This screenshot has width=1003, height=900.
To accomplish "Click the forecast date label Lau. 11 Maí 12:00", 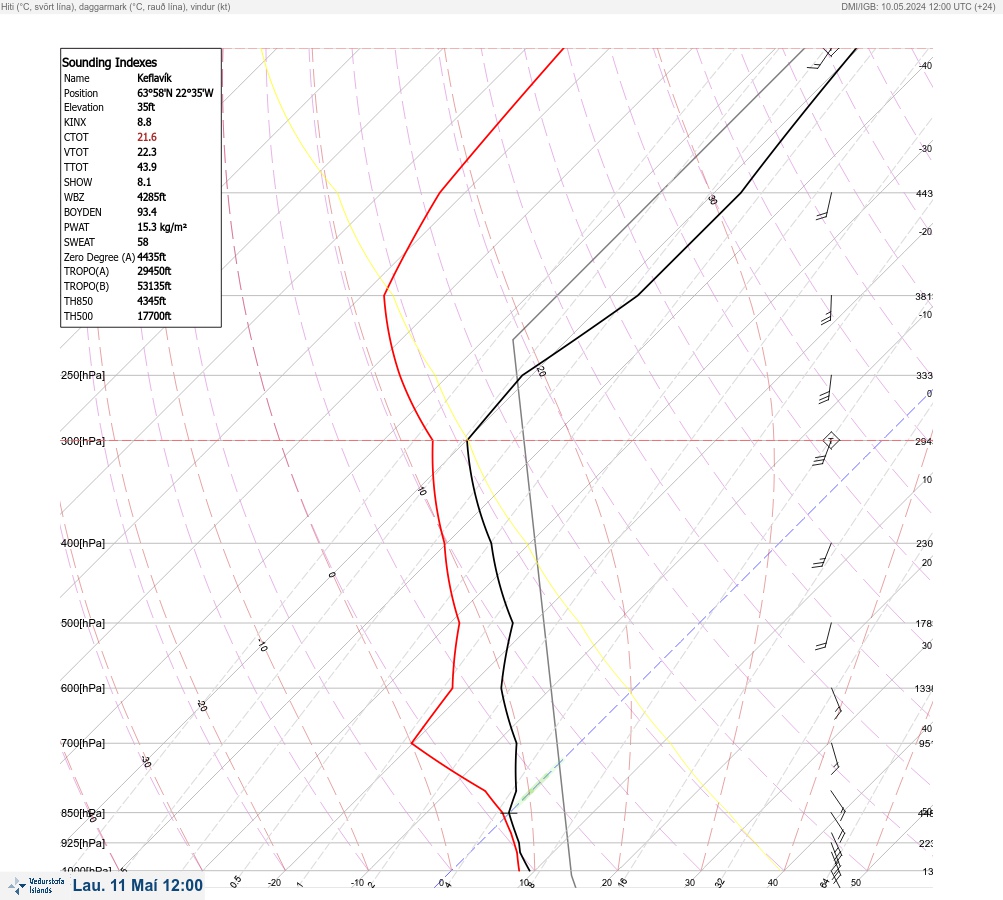I will pos(138,885).
